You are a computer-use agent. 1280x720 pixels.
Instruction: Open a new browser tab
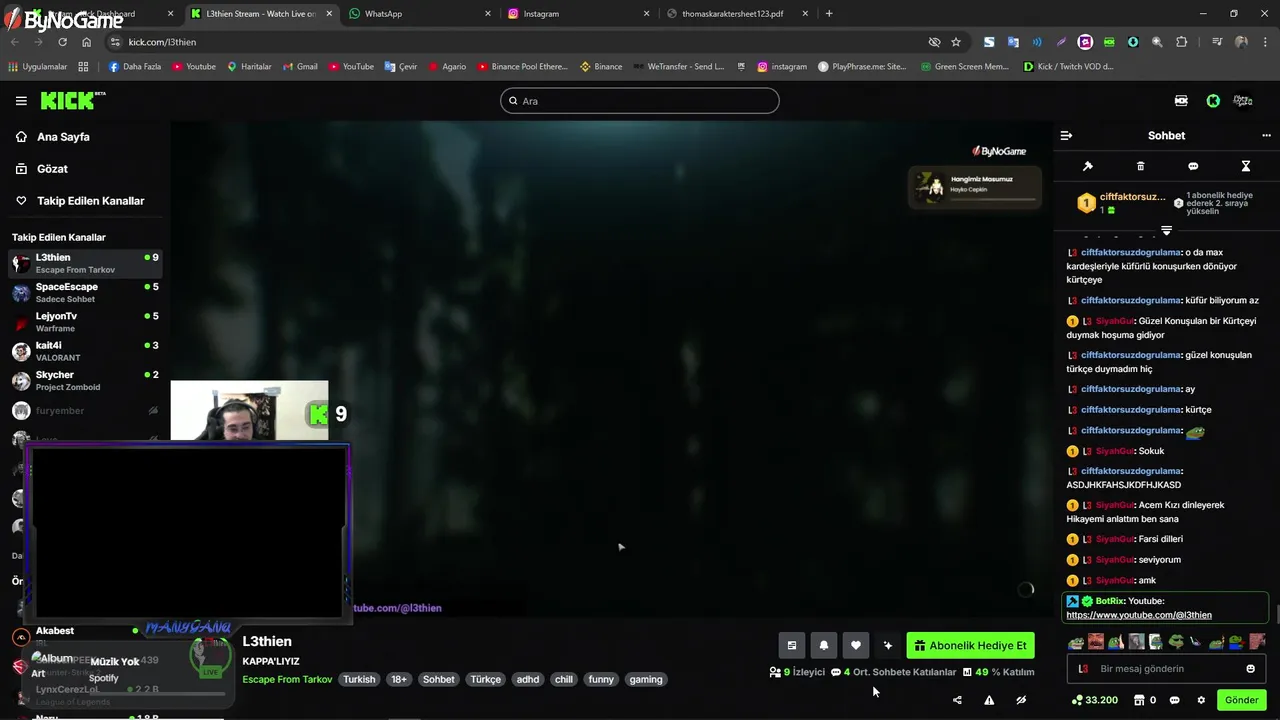pyautogui.click(x=829, y=14)
